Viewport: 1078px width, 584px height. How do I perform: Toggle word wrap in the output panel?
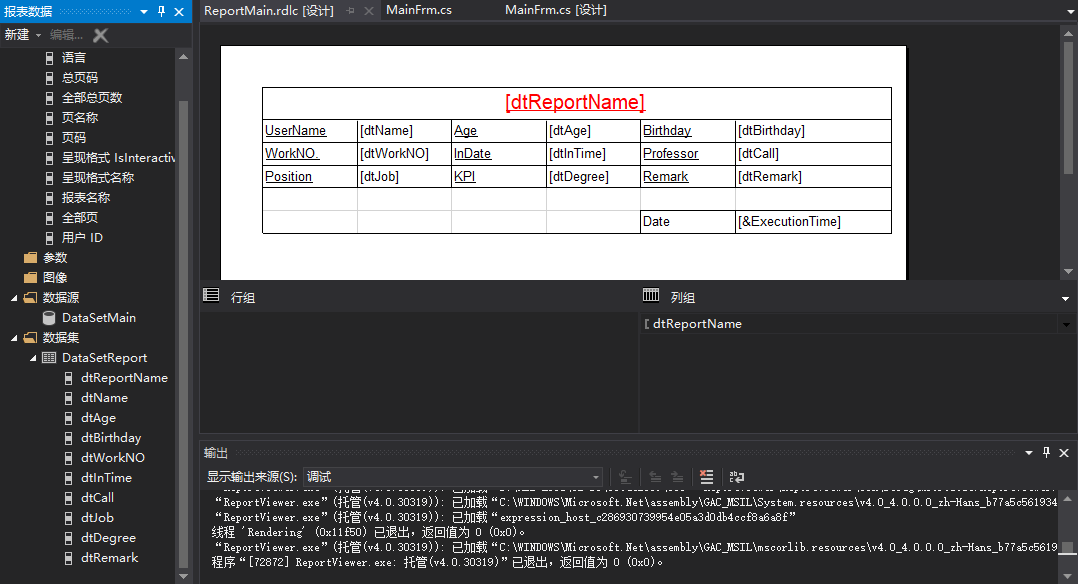point(737,477)
